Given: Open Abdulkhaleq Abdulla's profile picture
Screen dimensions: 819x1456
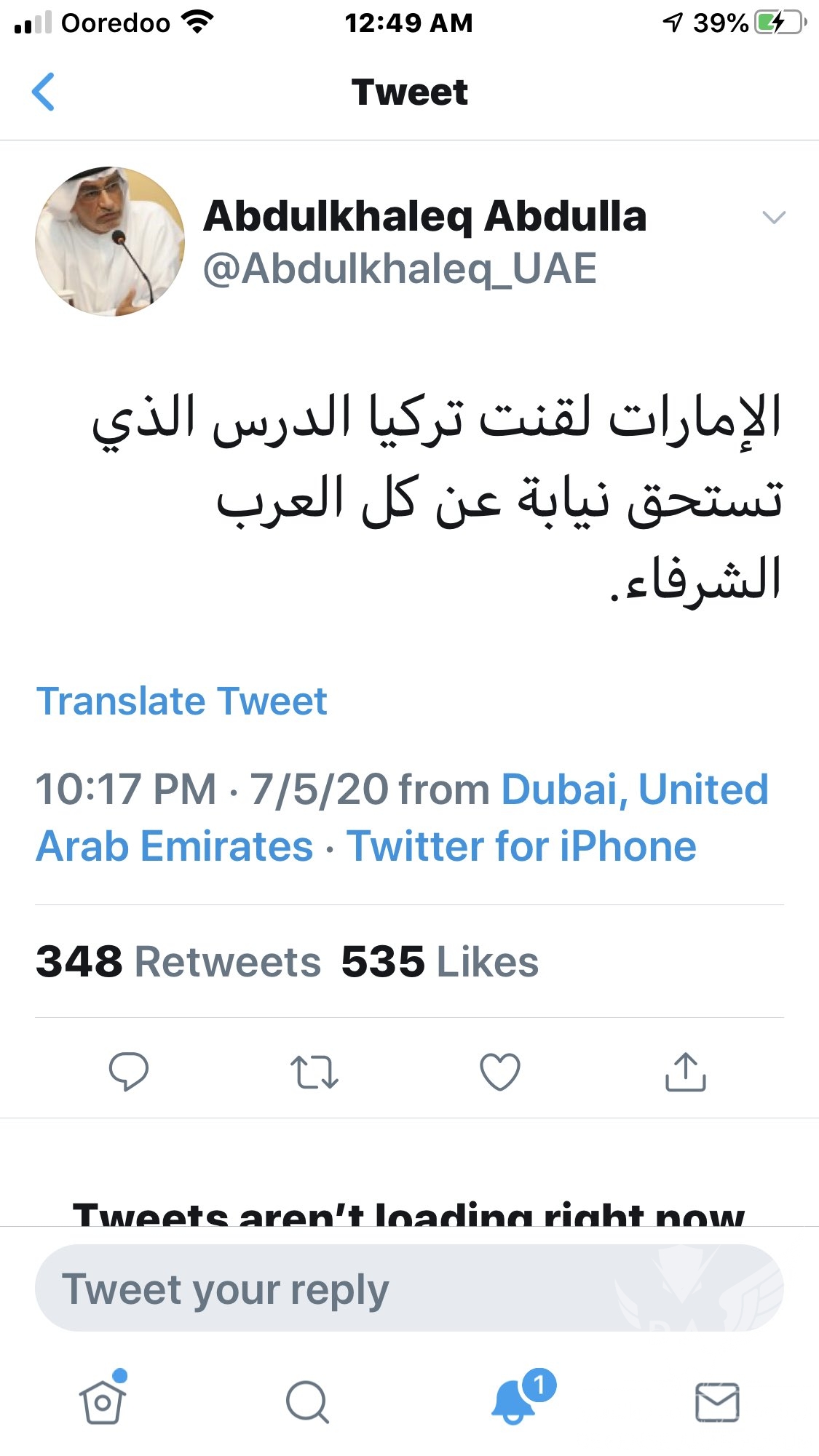Looking at the screenshot, I should pyautogui.click(x=110, y=242).
